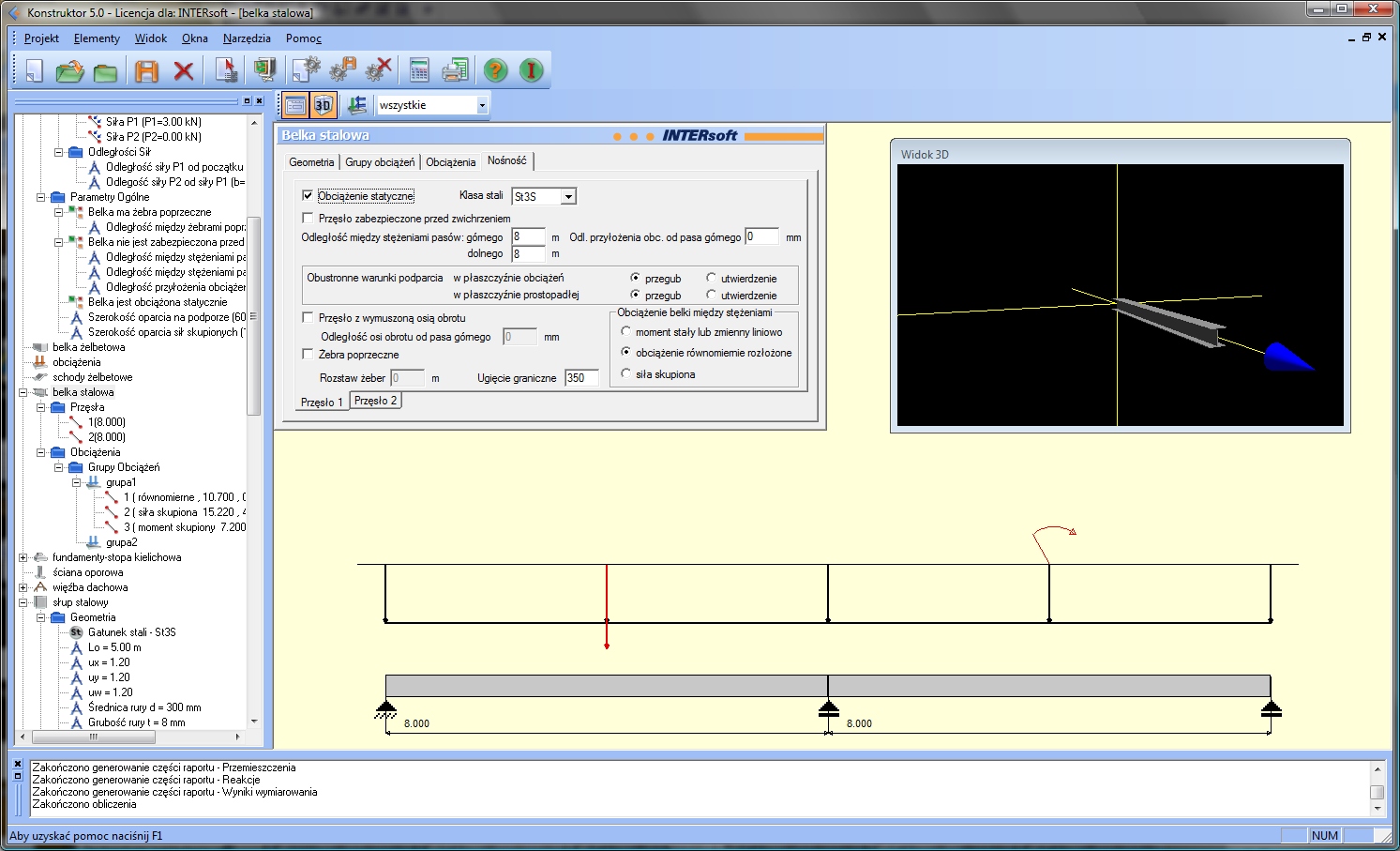The width and height of the screenshot is (1400, 851).
Task: Collapse the Parametry Ogólne tree node
Action: 40,197
